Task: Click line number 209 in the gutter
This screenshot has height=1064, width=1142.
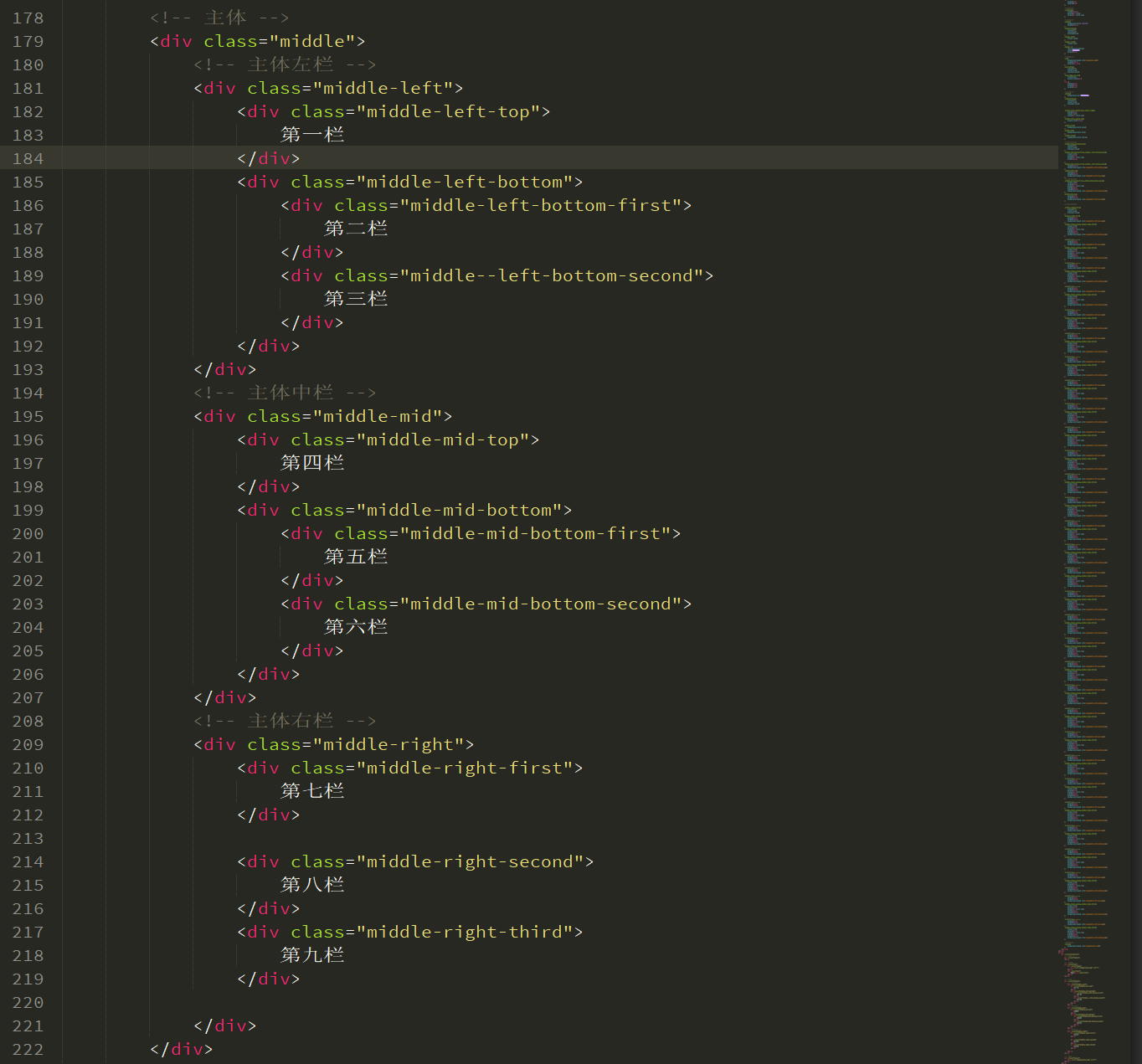Action: point(28,744)
